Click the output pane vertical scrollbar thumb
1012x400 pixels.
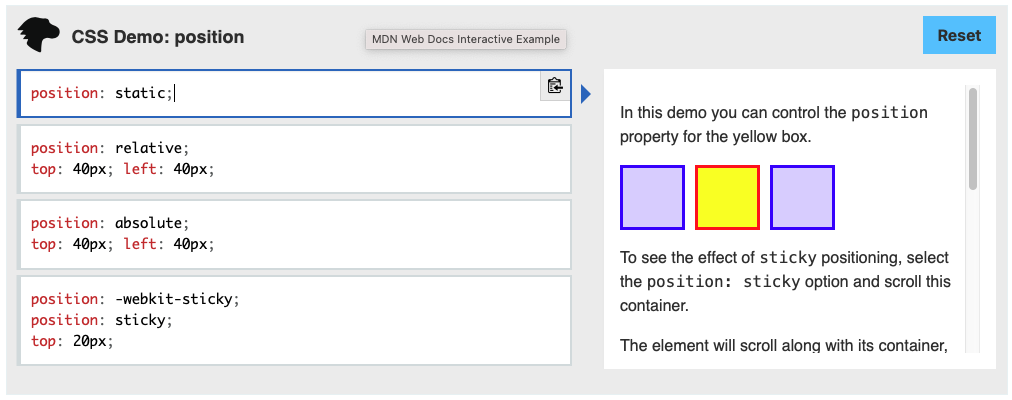click(973, 139)
